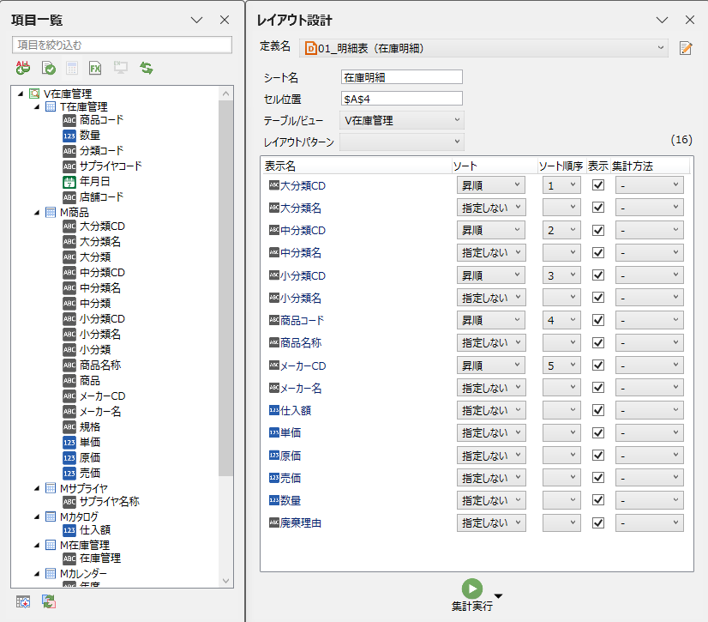The height and width of the screenshot is (622, 708).
Task: Click the bottom-left table refresh icon
Action: (x=48, y=601)
